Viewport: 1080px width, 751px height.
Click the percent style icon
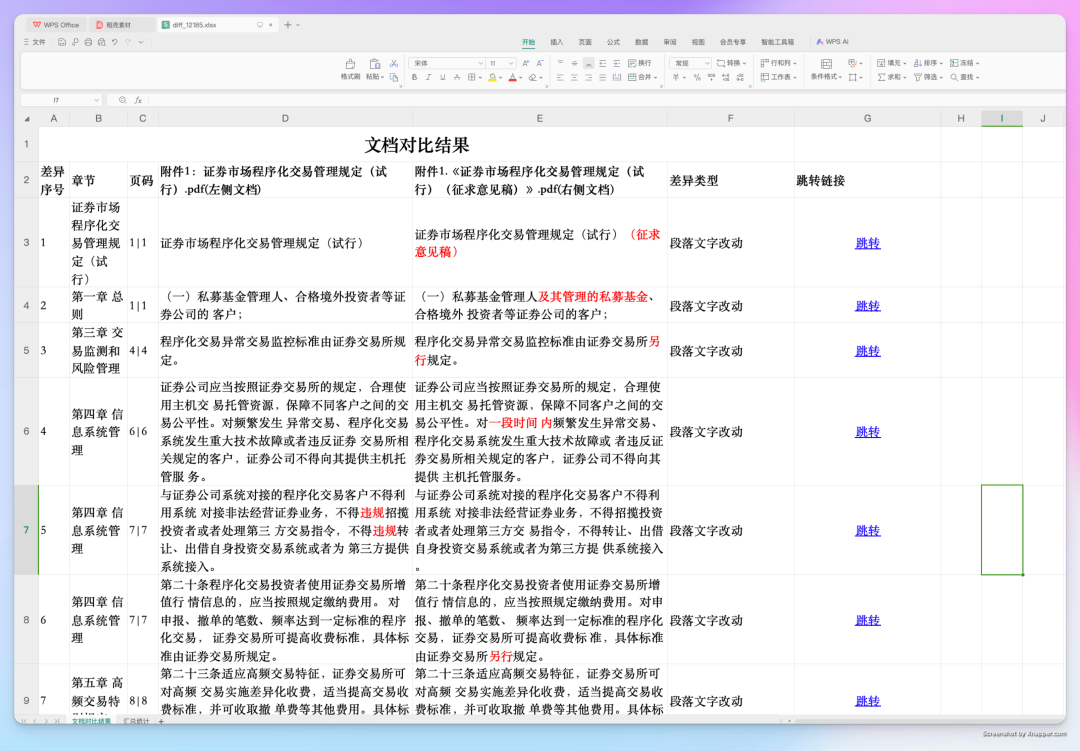pyautogui.click(x=697, y=77)
